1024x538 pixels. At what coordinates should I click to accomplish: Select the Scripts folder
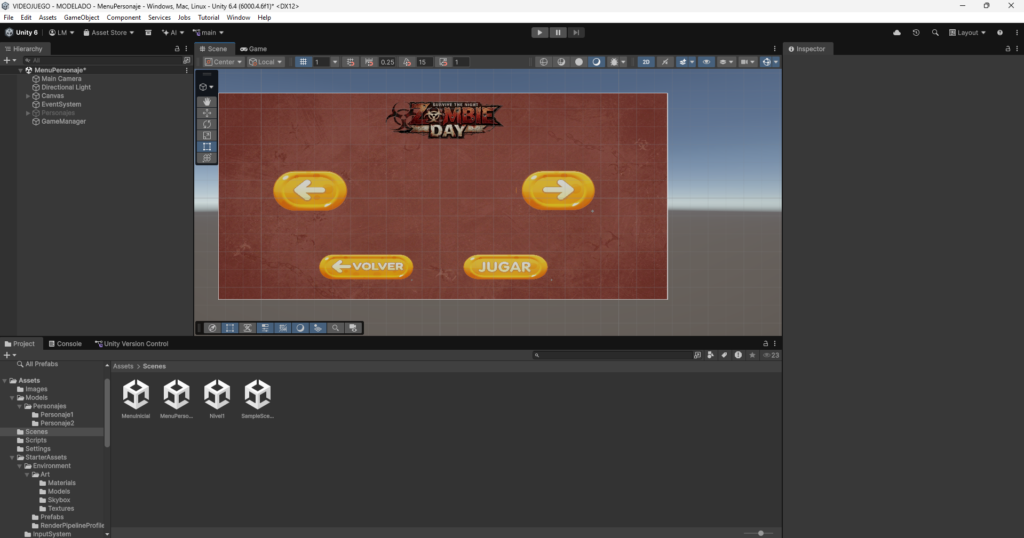(x=36, y=441)
